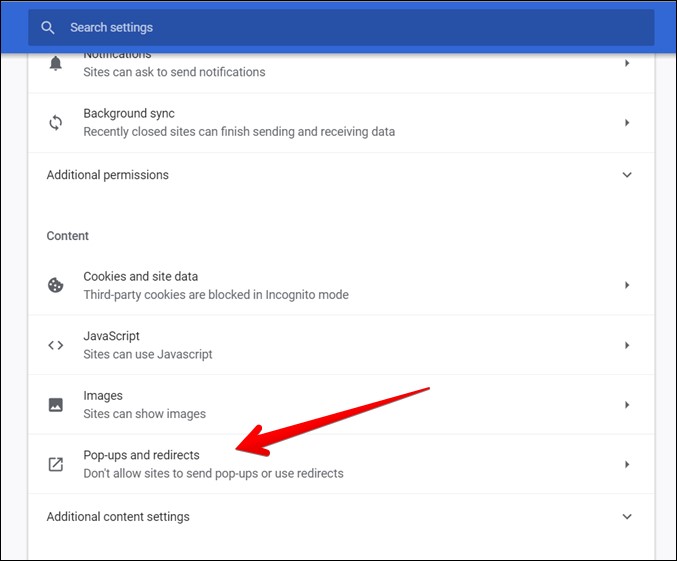677x561 pixels.
Task: Open the Background sync row title
Action: coord(129,114)
